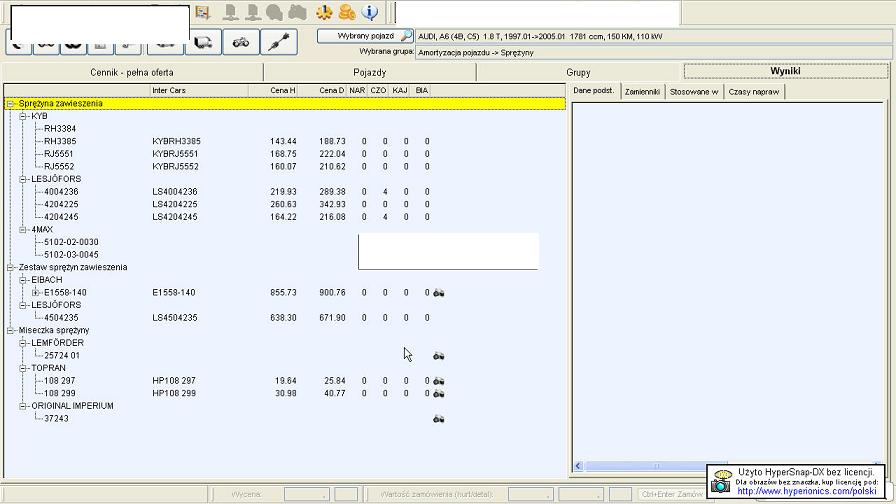Switch to the Stosowane w tab
The width and height of the screenshot is (896, 504).
pyautogui.click(x=694, y=91)
